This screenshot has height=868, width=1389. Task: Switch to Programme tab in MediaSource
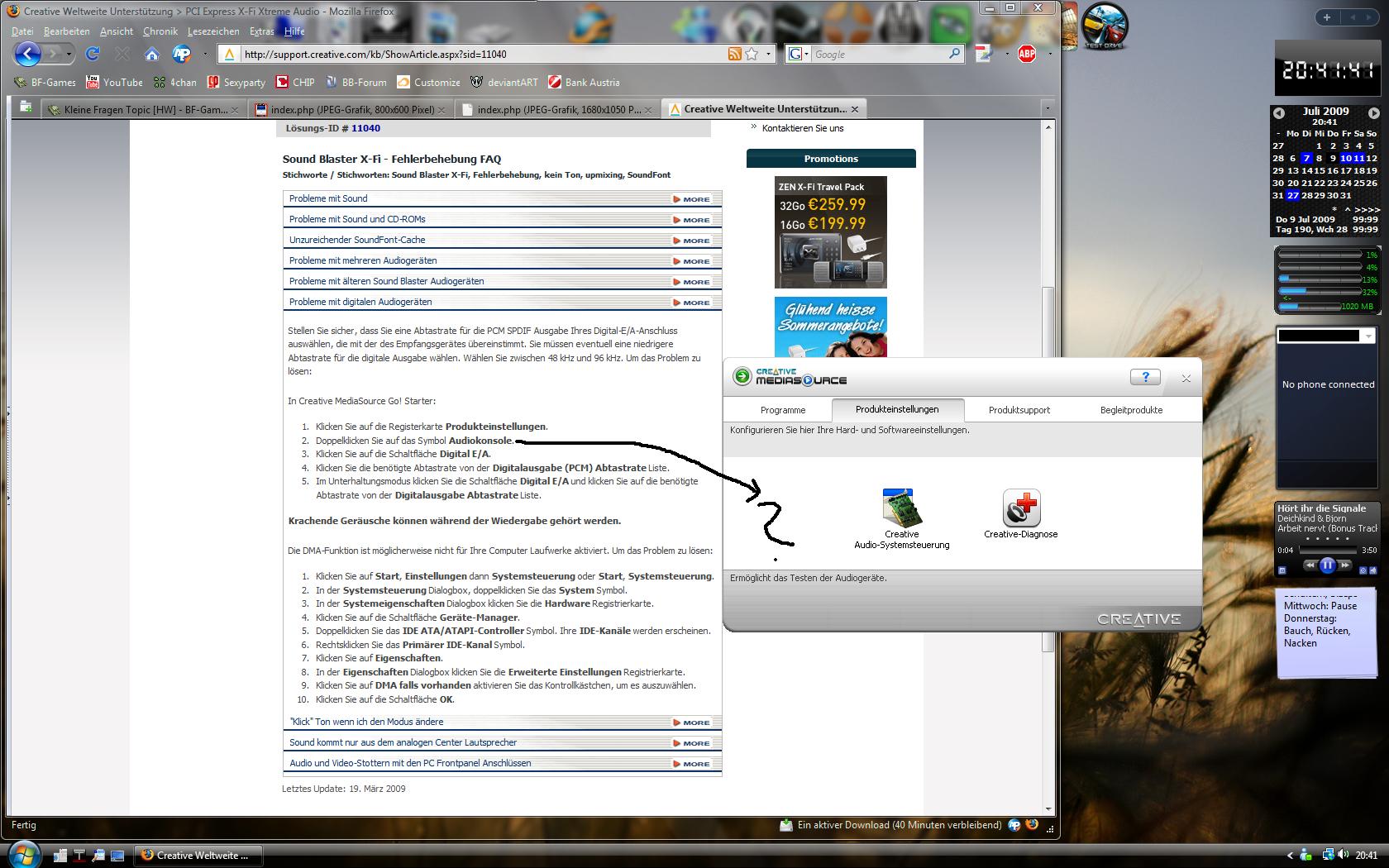[783, 410]
